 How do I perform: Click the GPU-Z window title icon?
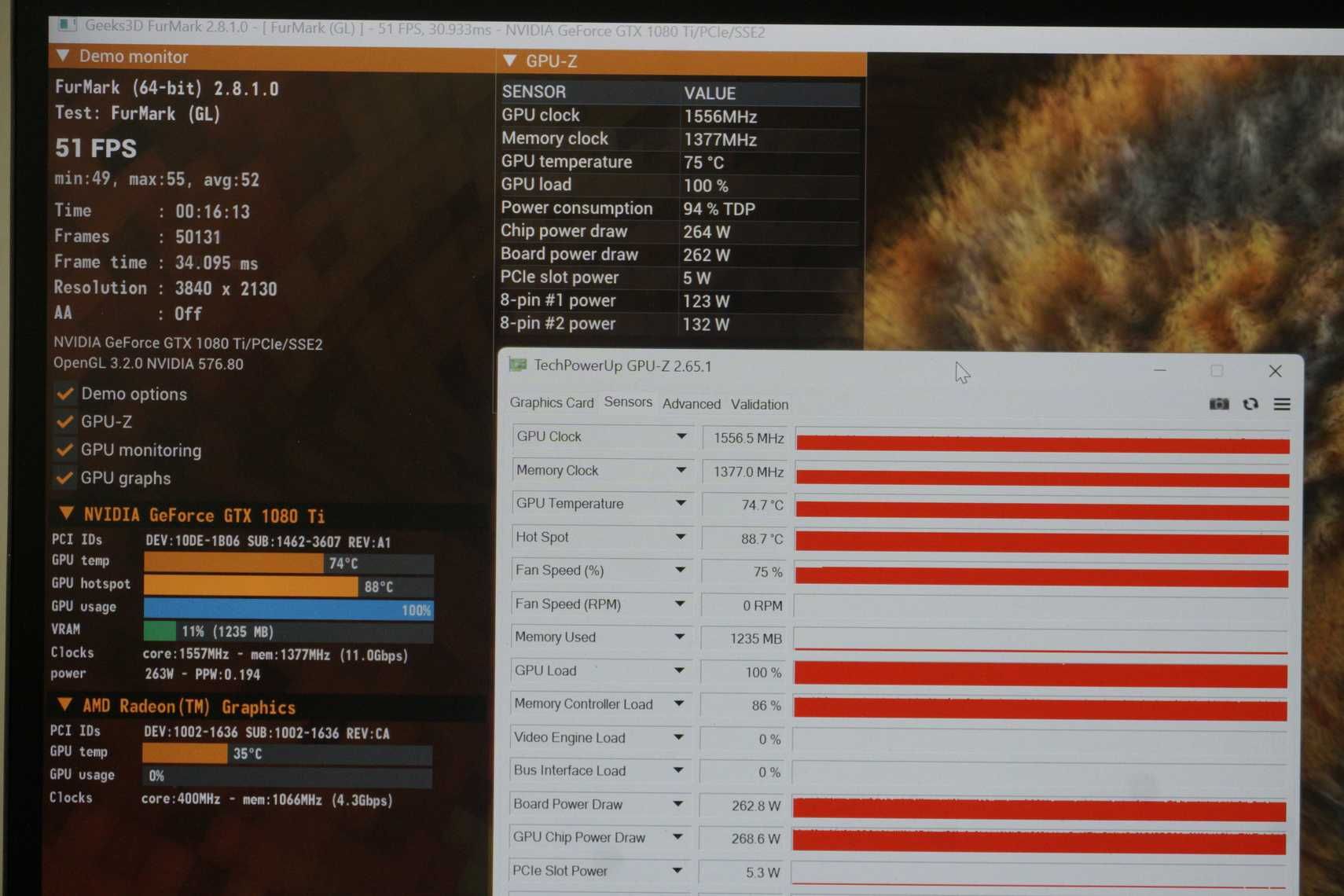[517, 365]
